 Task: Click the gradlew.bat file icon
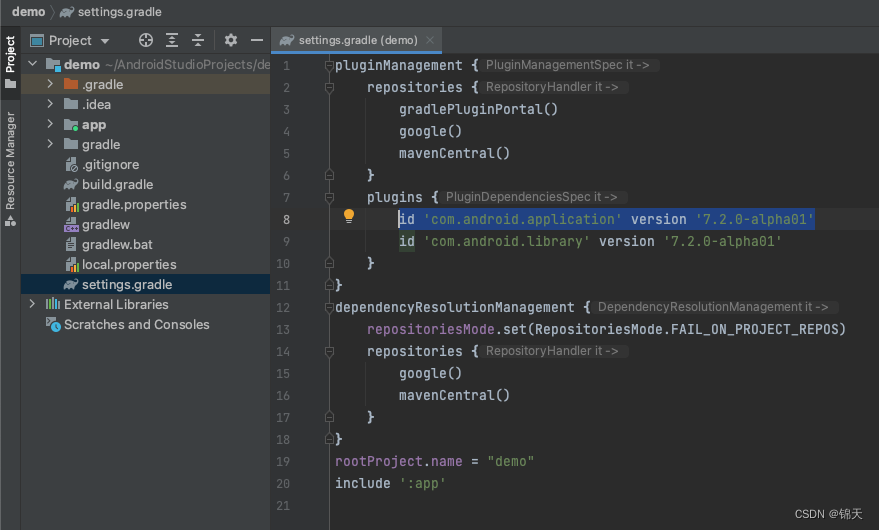point(71,245)
